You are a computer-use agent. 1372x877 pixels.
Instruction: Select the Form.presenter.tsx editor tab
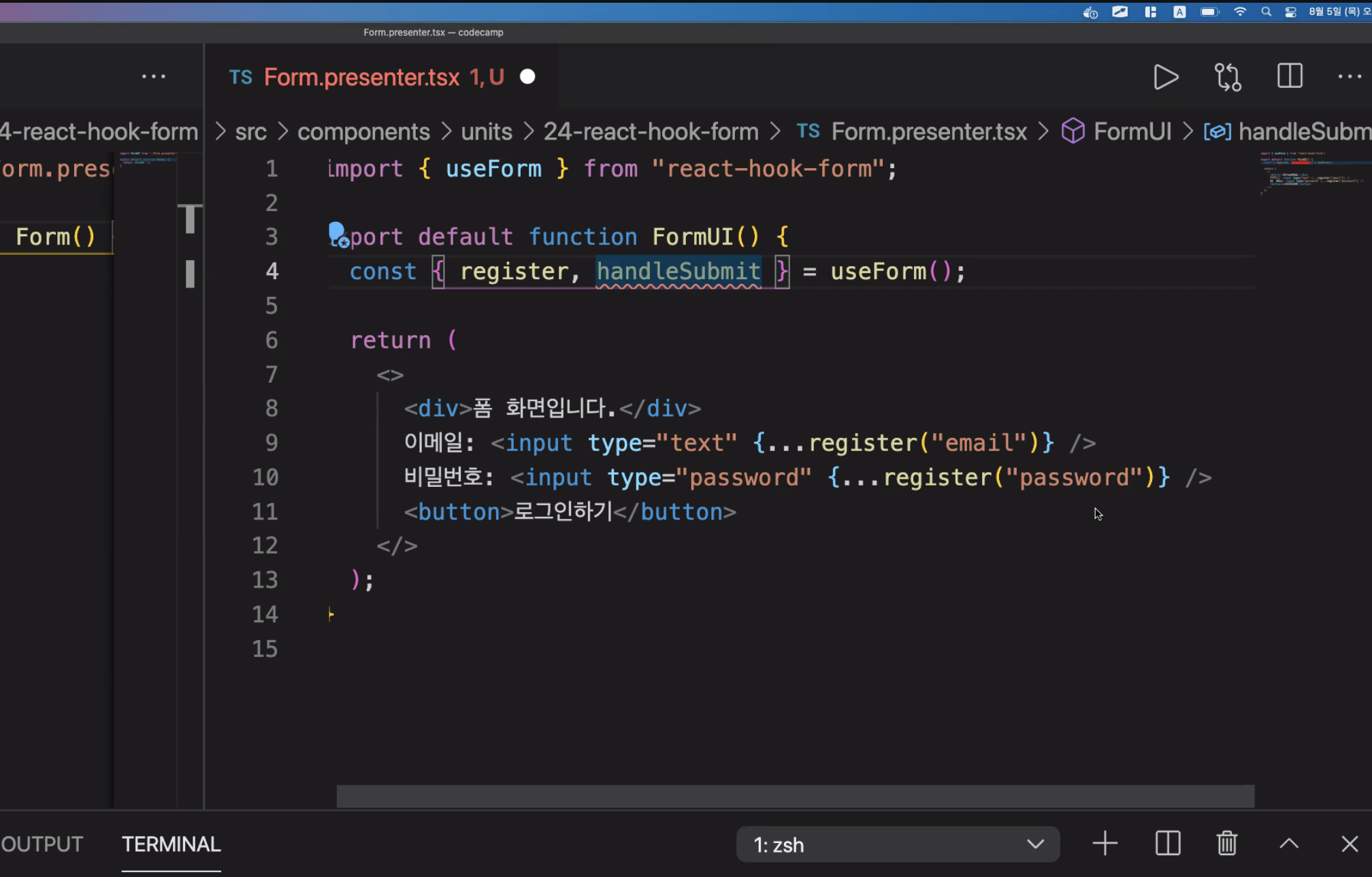[361, 77]
